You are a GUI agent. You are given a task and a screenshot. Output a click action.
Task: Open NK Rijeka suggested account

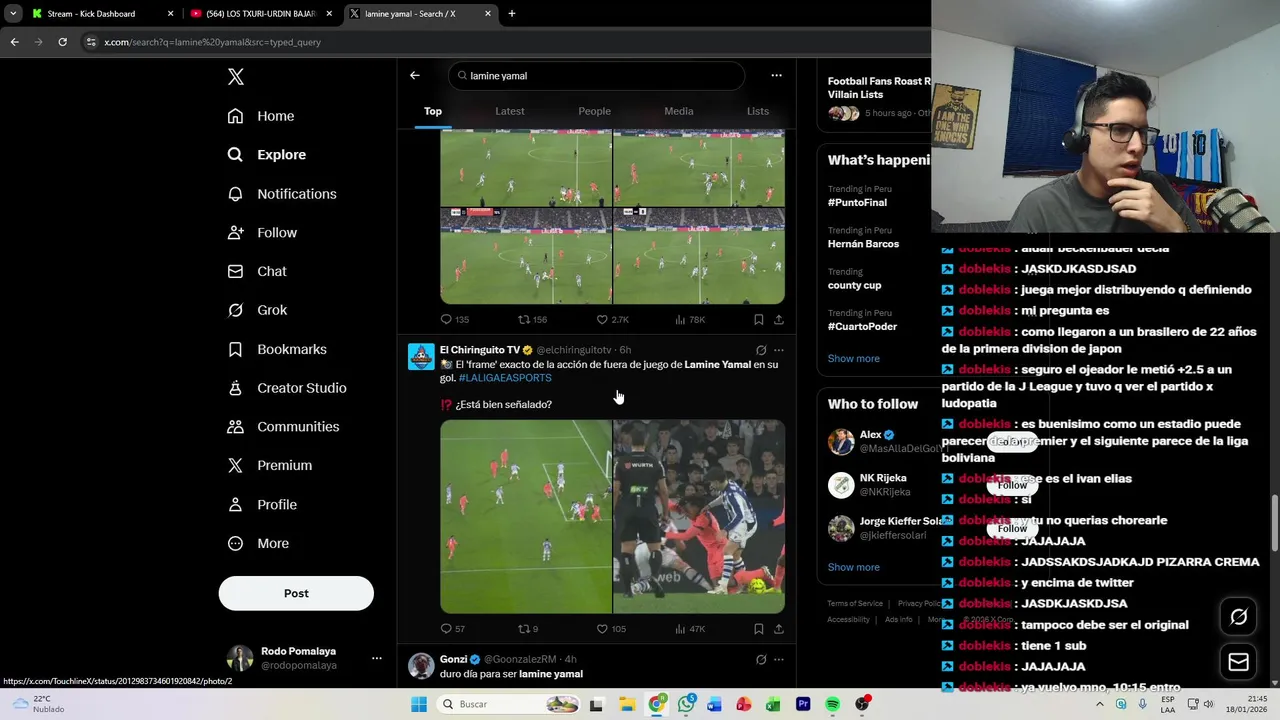coord(882,478)
